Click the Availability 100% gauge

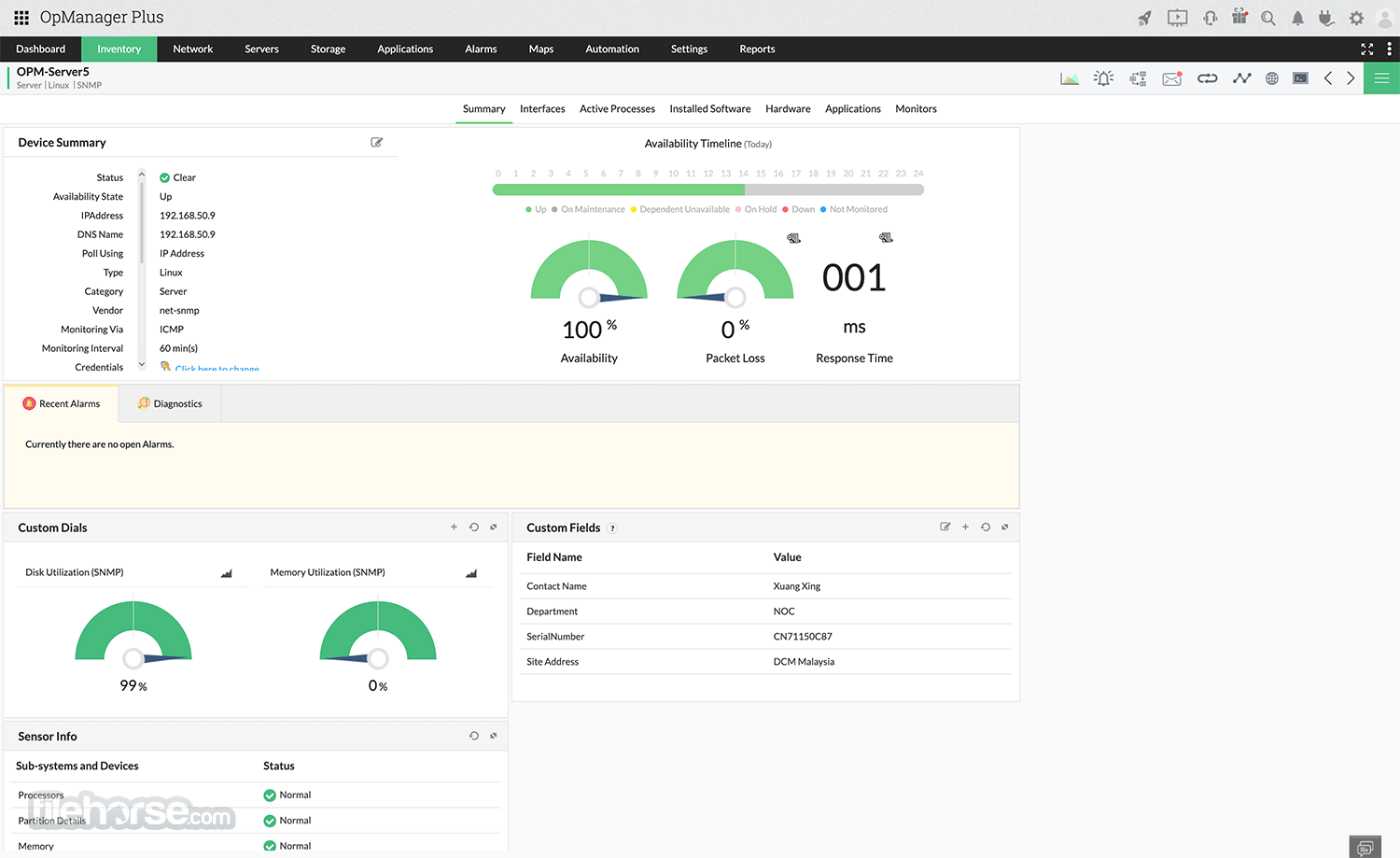[x=589, y=274]
